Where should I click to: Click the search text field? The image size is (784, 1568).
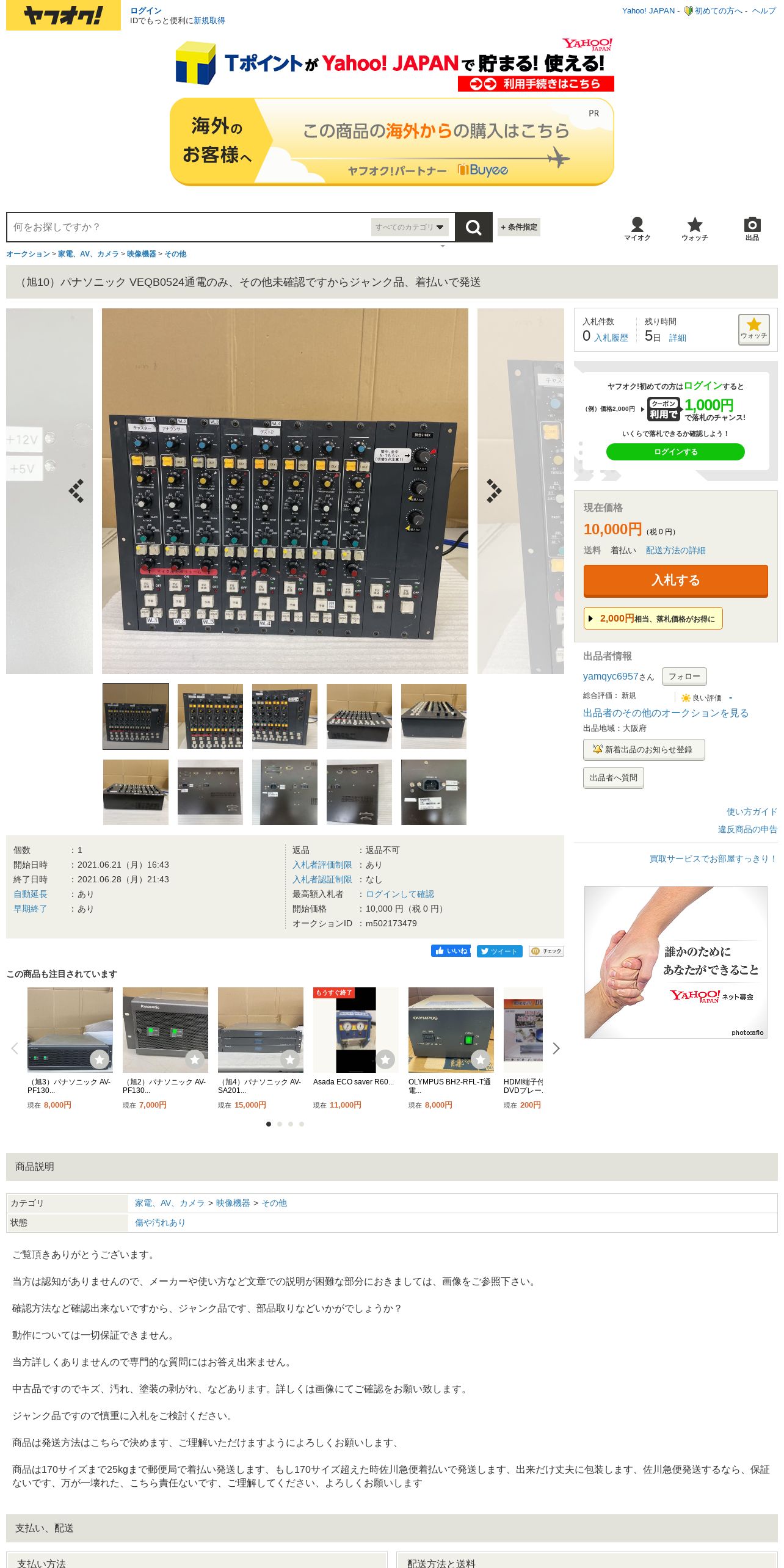[189, 227]
